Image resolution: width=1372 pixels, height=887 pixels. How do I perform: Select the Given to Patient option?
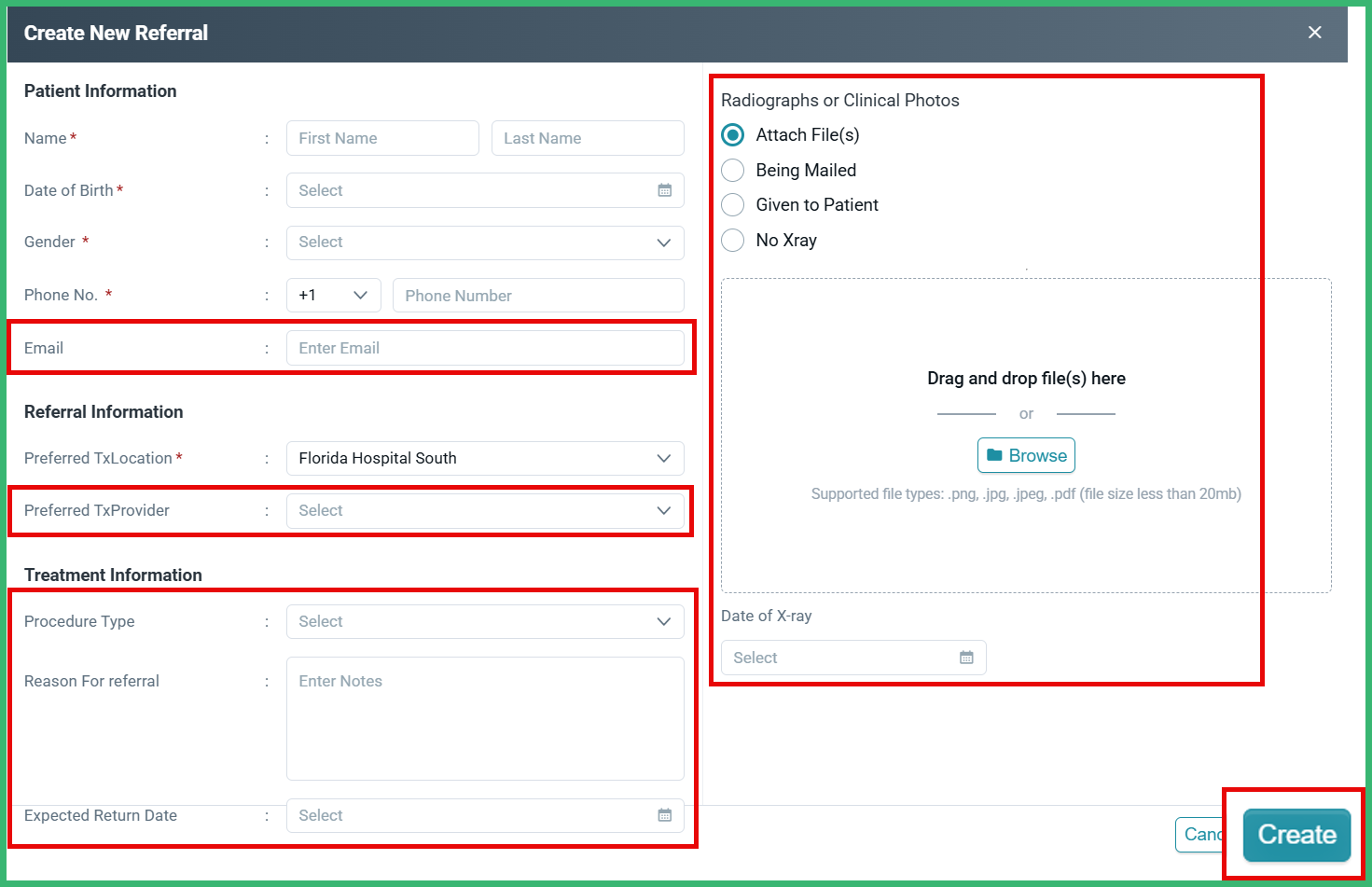click(732, 204)
